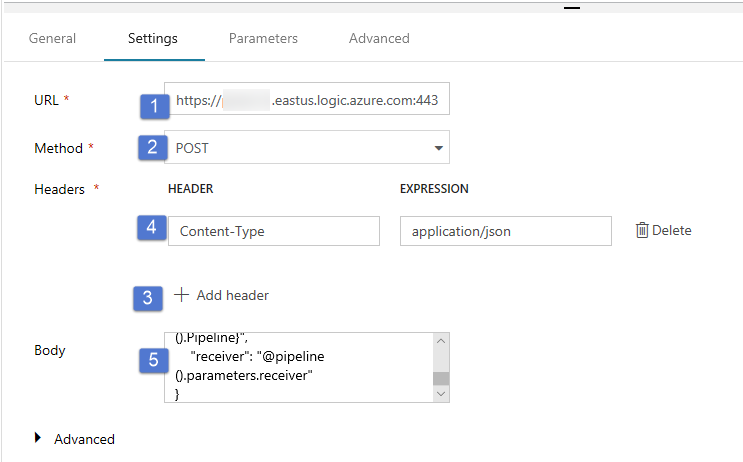Edit the application/json expression field
The image size is (743, 462).
click(505, 231)
